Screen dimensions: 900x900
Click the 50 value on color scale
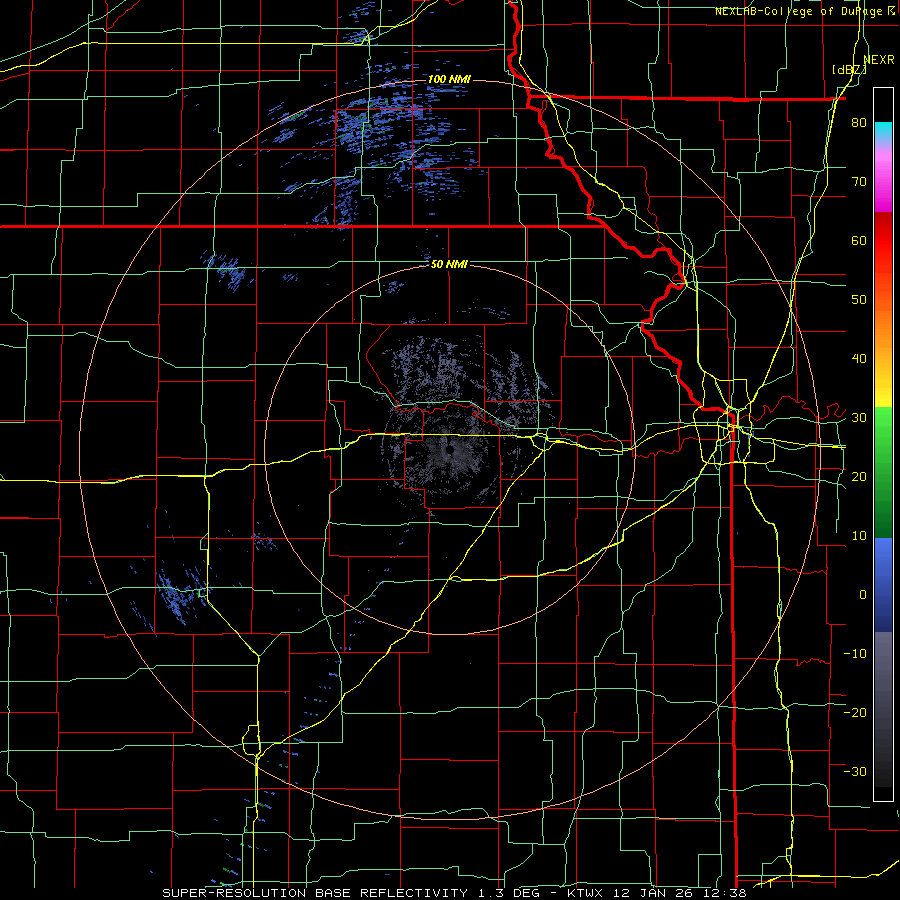pyautogui.click(x=859, y=300)
